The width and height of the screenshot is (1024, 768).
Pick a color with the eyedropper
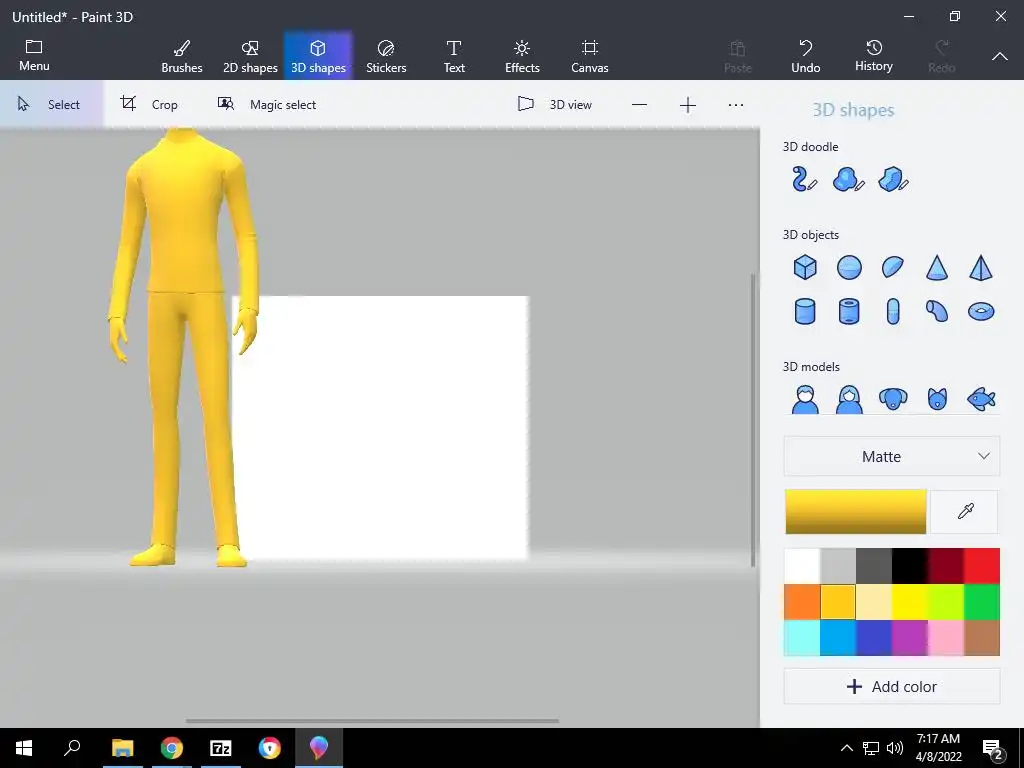(965, 511)
